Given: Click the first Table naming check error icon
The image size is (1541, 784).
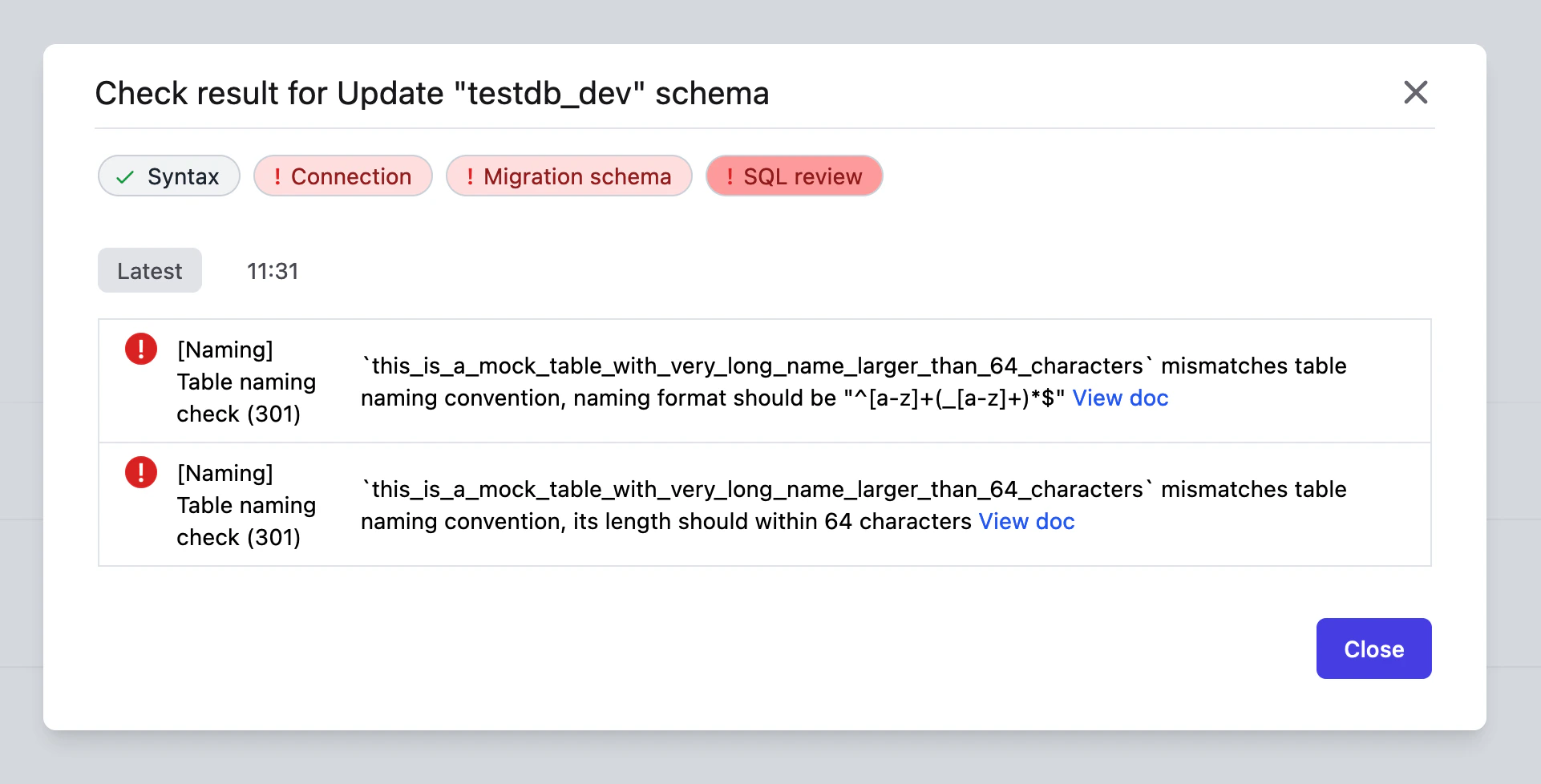Looking at the screenshot, I should click(140, 349).
